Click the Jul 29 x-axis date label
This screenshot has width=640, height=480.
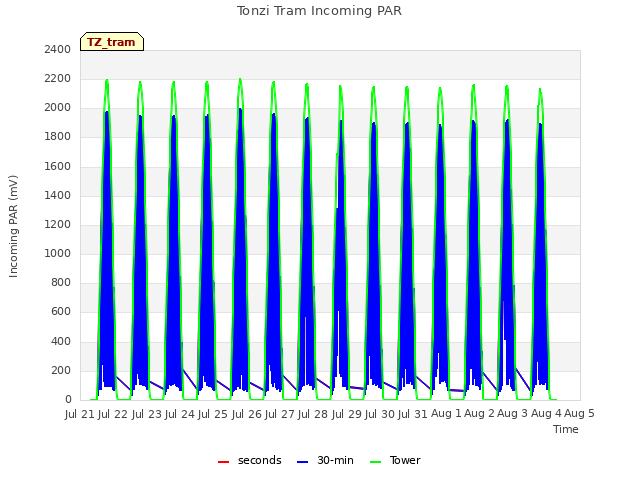[x=347, y=414]
